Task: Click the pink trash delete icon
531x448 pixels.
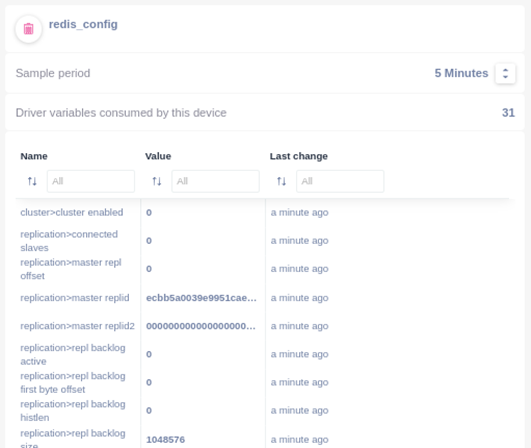Action: click(x=28, y=29)
